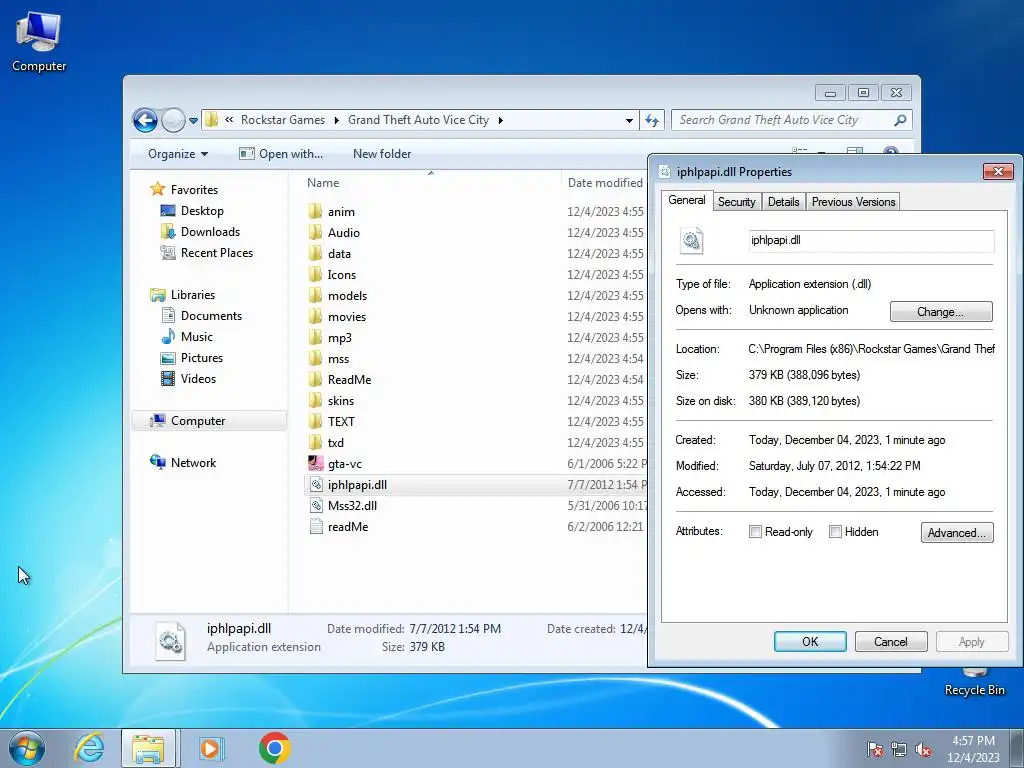
Task: Sort by the Date modified column header
Action: click(x=604, y=183)
